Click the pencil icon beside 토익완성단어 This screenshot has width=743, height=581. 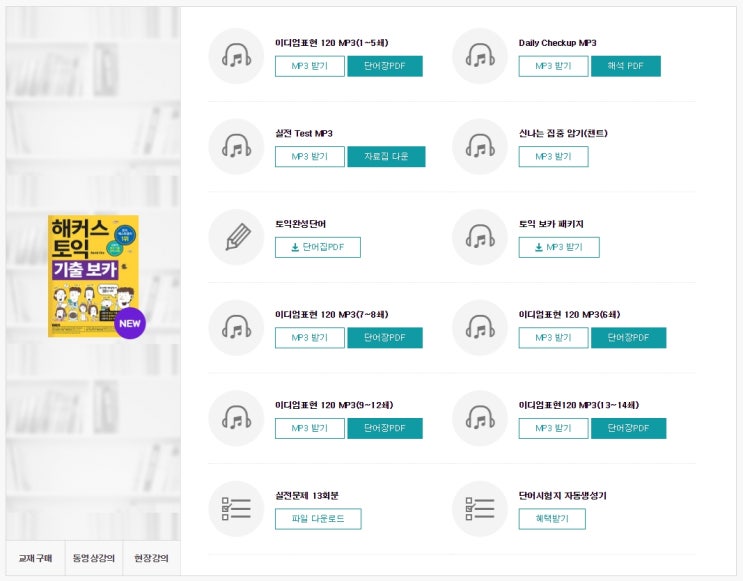pos(236,237)
